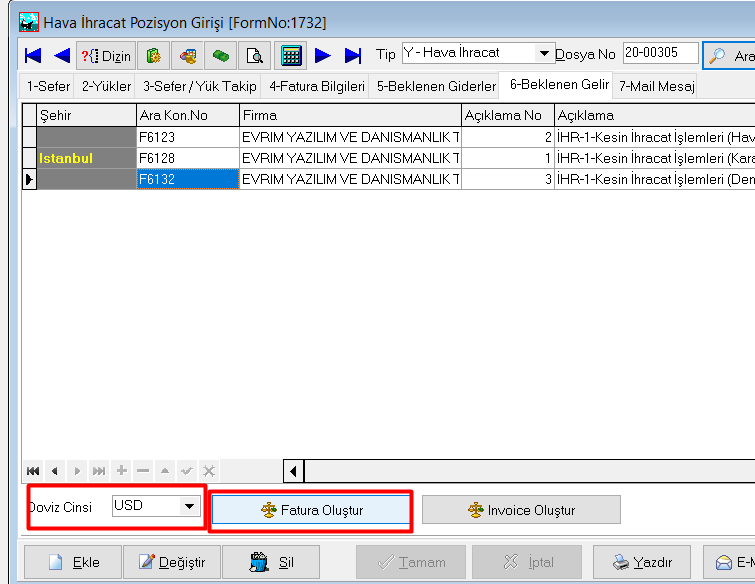Click grid navigator last record icon
The width and height of the screenshot is (755, 584).
pos(99,471)
